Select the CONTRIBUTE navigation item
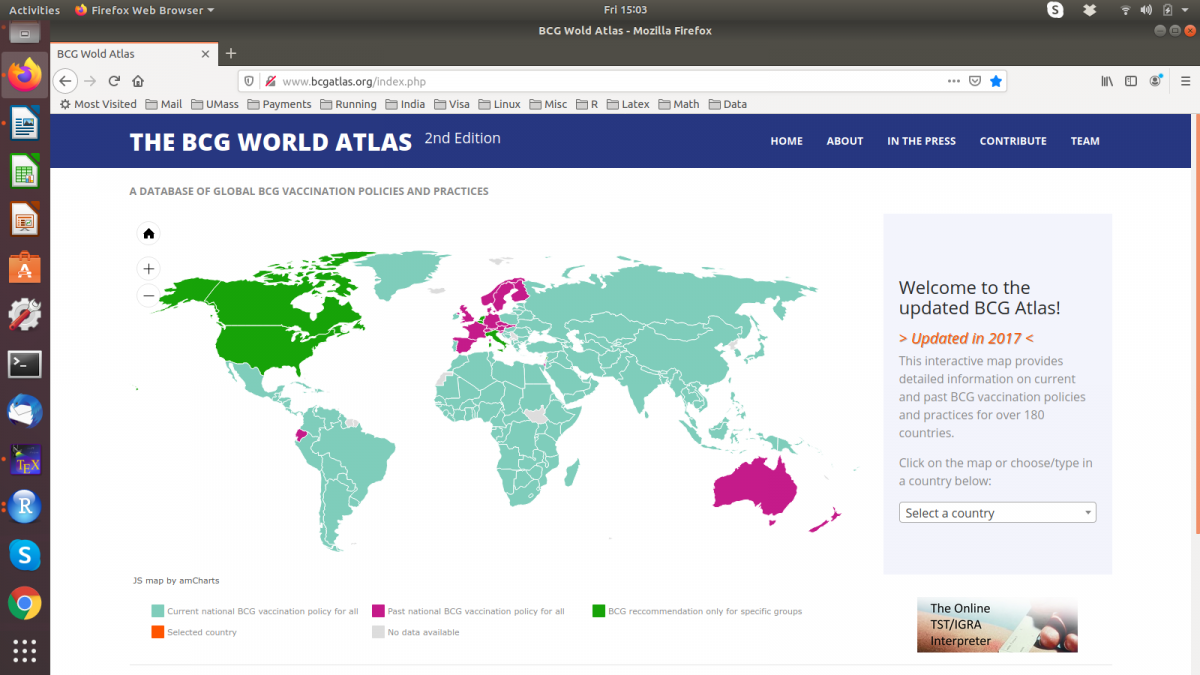The height and width of the screenshot is (675, 1200). pyautogui.click(x=1012, y=141)
